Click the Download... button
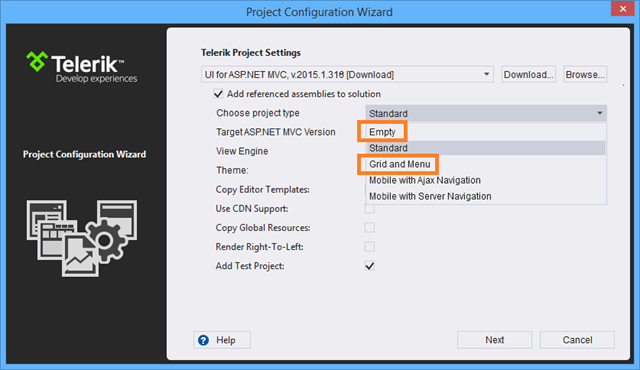The height and width of the screenshot is (370, 640). (529, 75)
